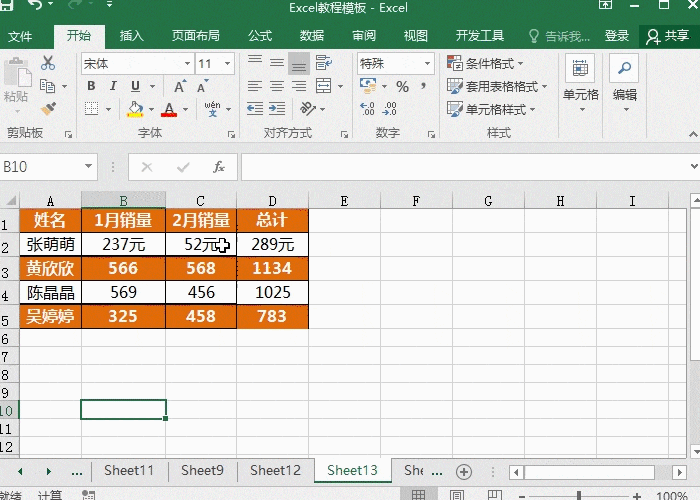The image size is (700, 500).
Task: Click the Copy icon in clipboard group
Action: (x=47, y=86)
